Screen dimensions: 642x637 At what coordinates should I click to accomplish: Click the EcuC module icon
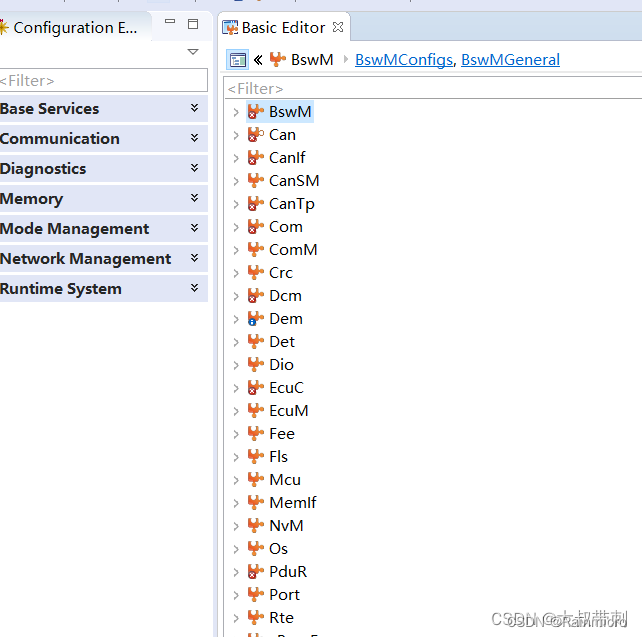(x=256, y=387)
